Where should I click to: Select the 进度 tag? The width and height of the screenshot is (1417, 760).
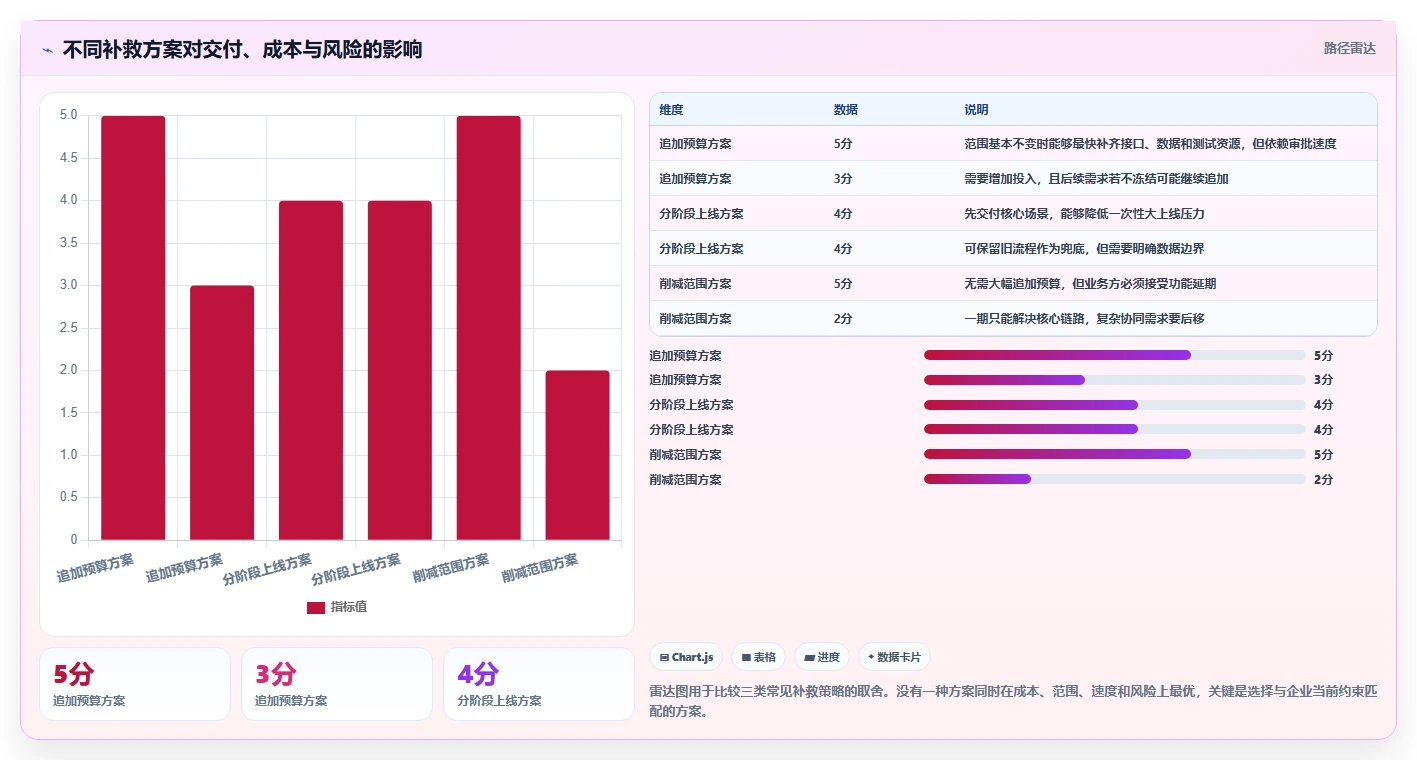(x=822, y=657)
